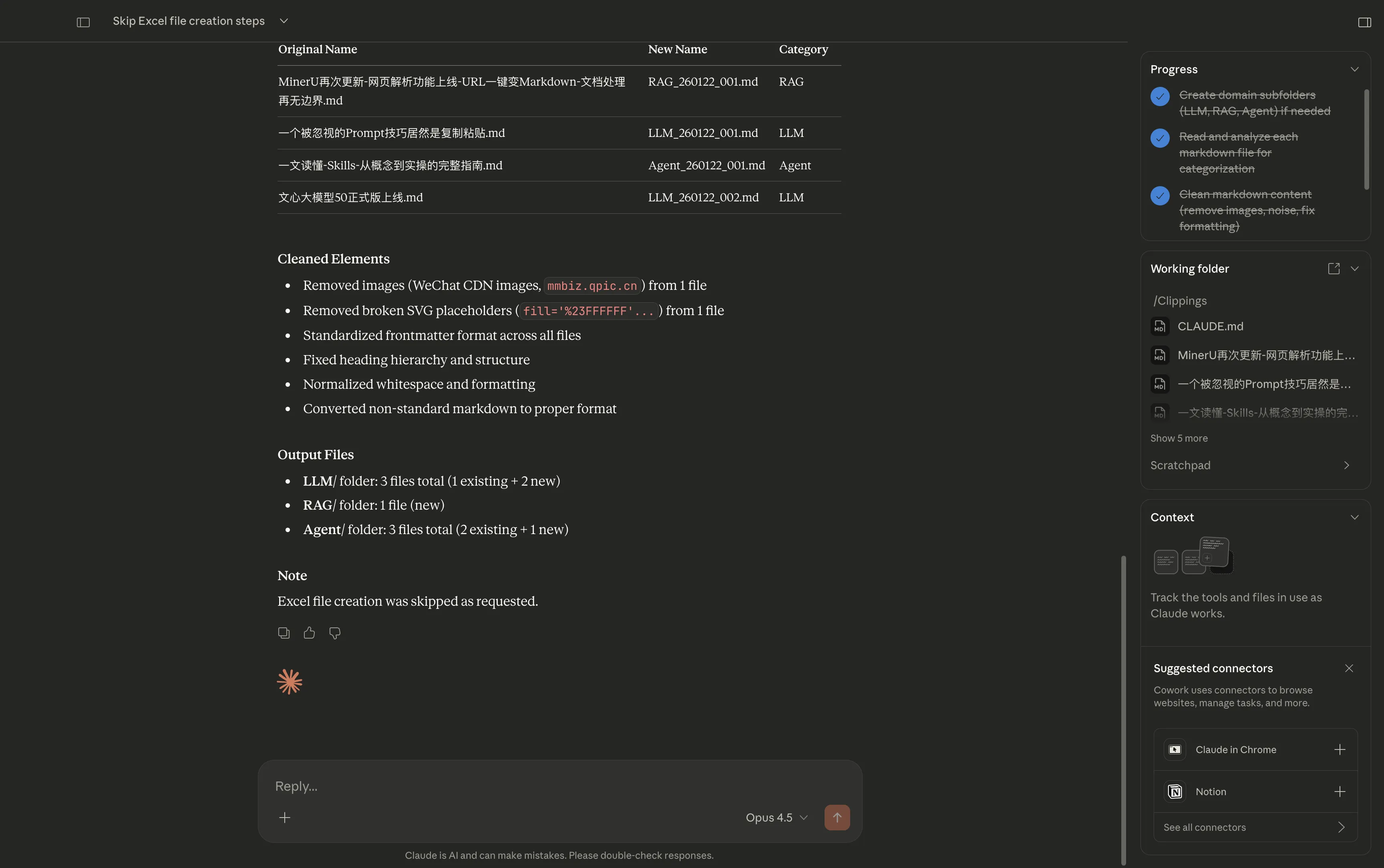
Task: Open CLAUDE.md in the working folder
Action: pos(1210,326)
